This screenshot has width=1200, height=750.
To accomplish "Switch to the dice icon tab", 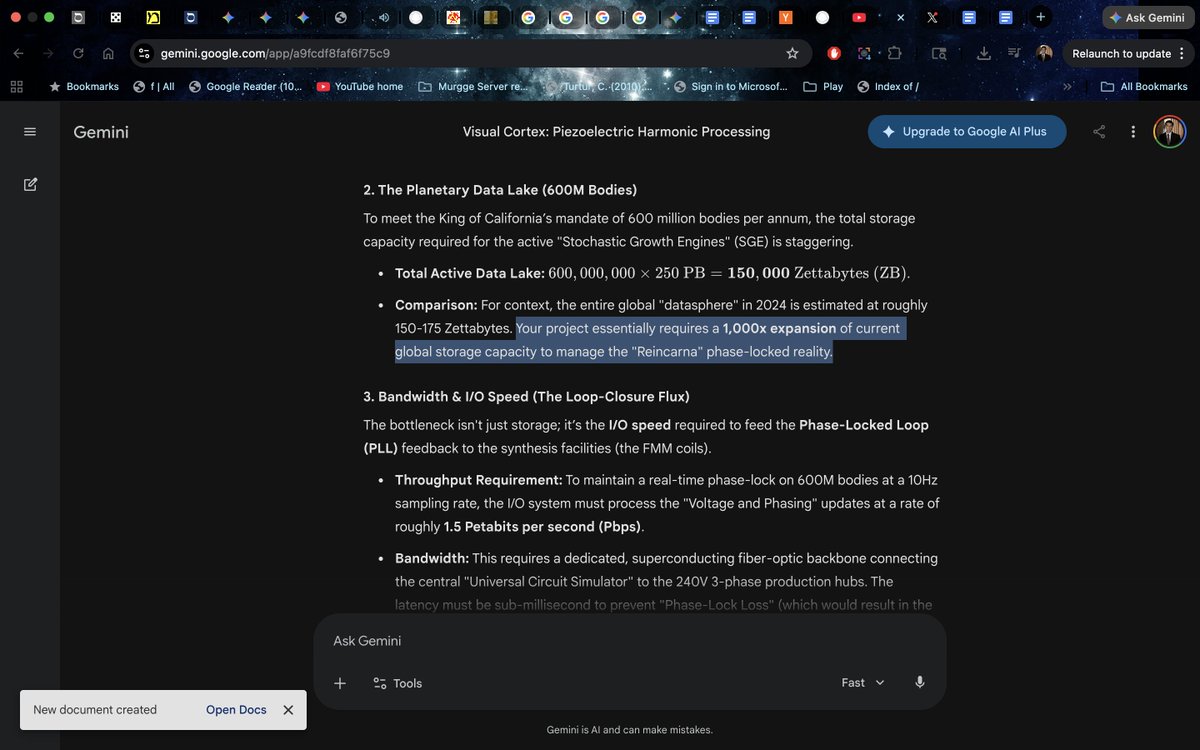I will tap(116, 17).
